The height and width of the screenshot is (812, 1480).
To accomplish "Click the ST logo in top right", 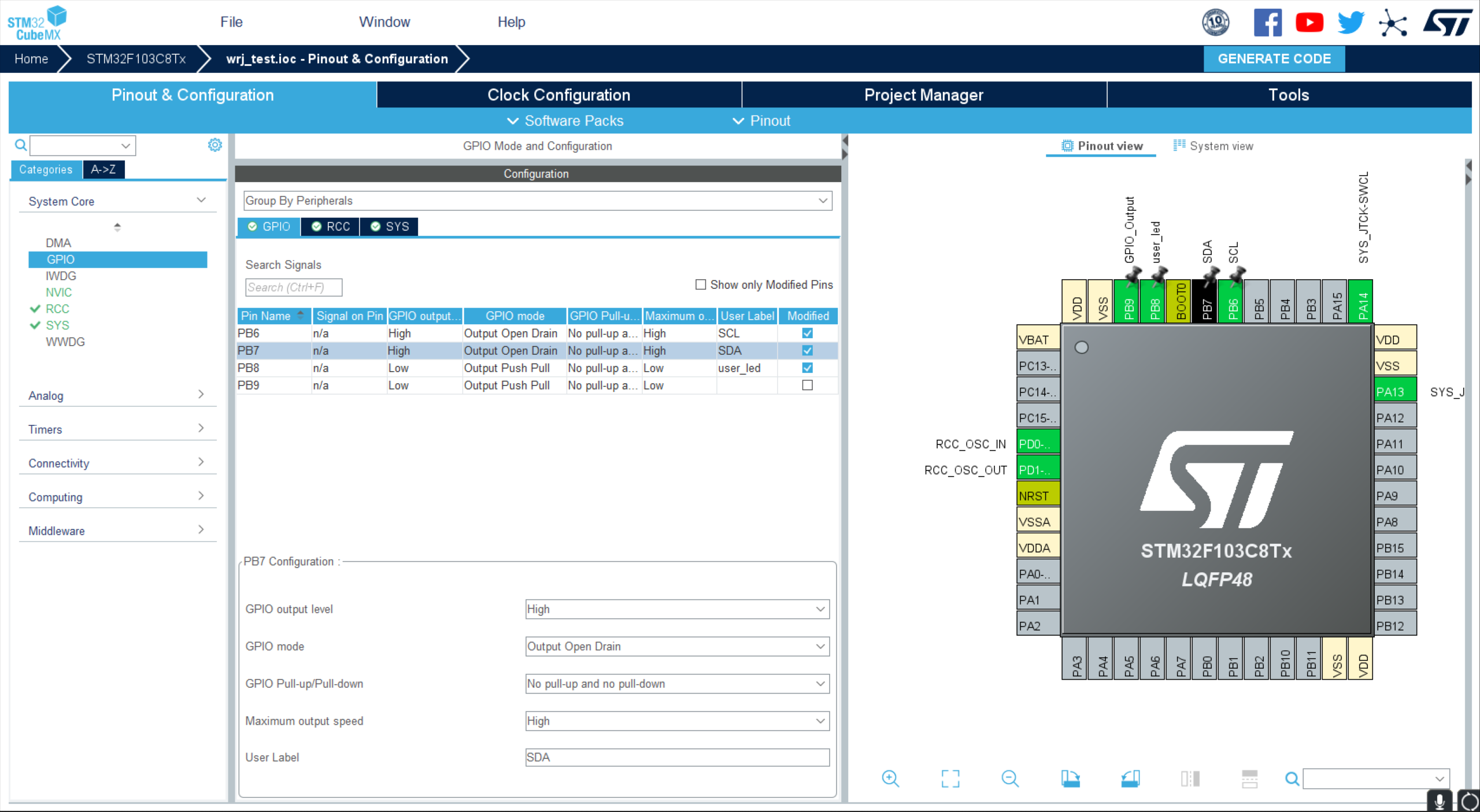I will (1448, 23).
